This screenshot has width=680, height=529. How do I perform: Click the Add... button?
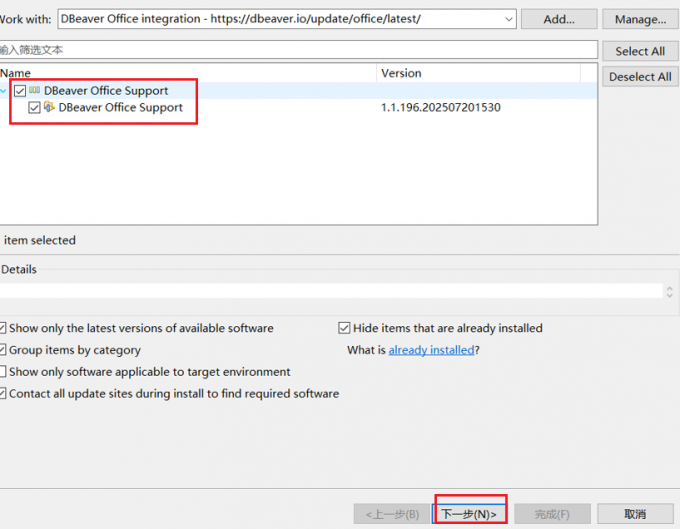tap(559, 20)
